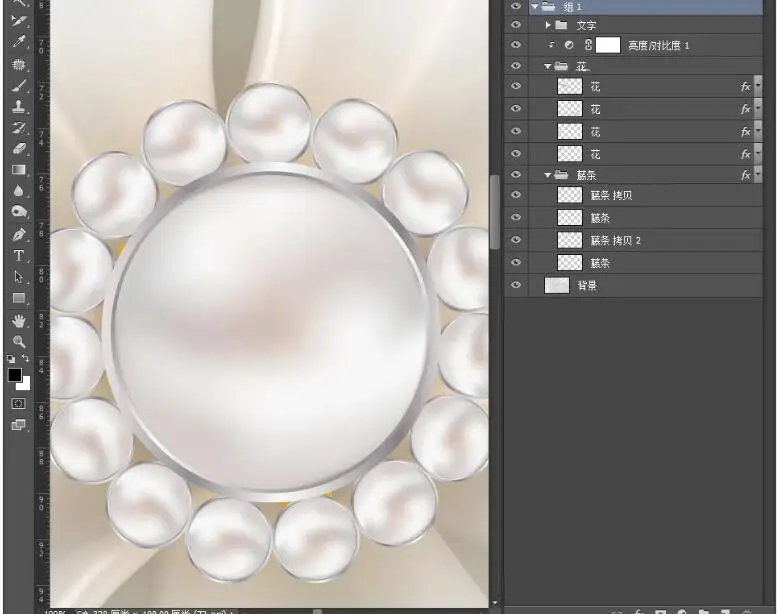Viewport: 777px width, 614px height.
Task: Change the screen mode
Action: 19,425
